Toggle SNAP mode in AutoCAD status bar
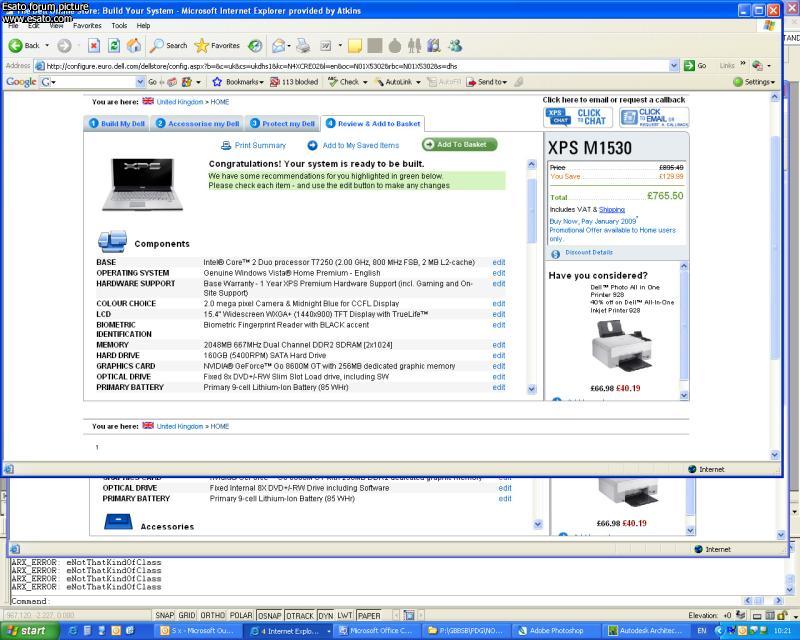Viewport: 800px width, 640px height. 164,616
